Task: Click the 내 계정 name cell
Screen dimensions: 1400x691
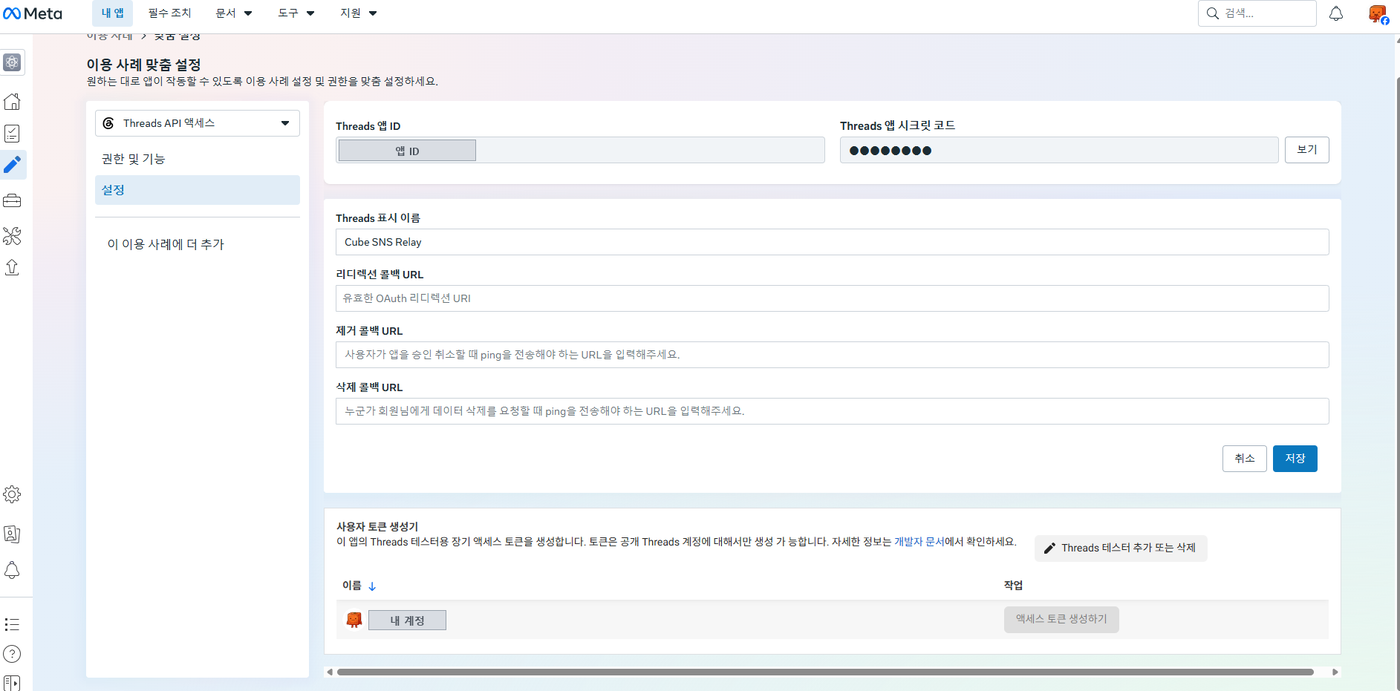Action: [x=407, y=620]
